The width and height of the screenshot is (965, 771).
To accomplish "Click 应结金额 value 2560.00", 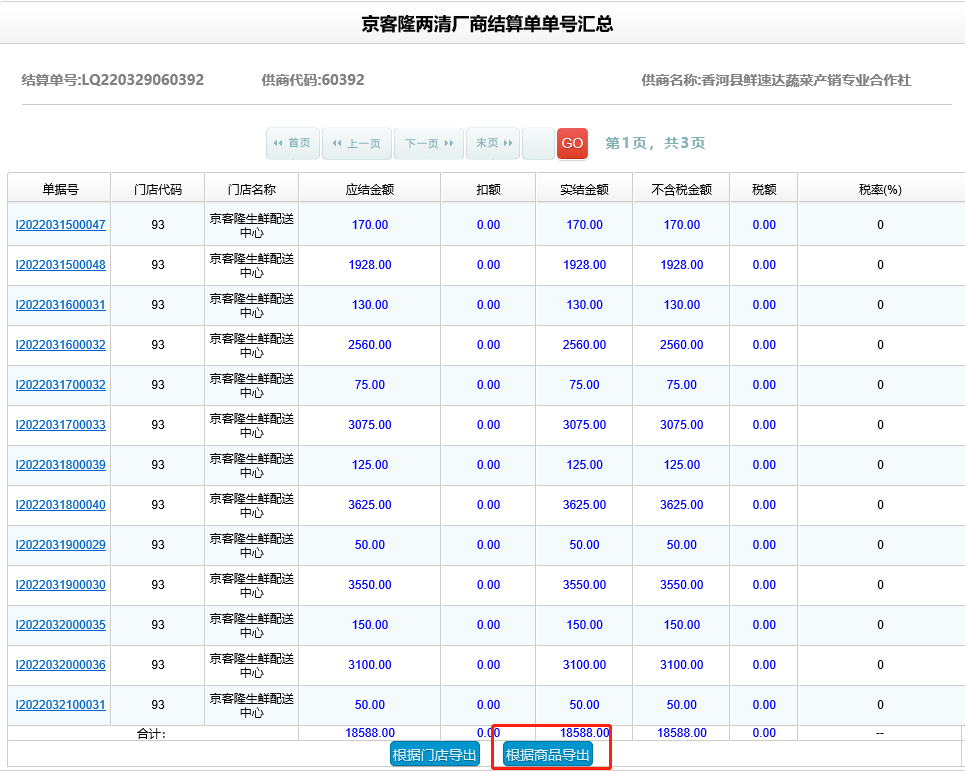I will pyautogui.click(x=370, y=345).
